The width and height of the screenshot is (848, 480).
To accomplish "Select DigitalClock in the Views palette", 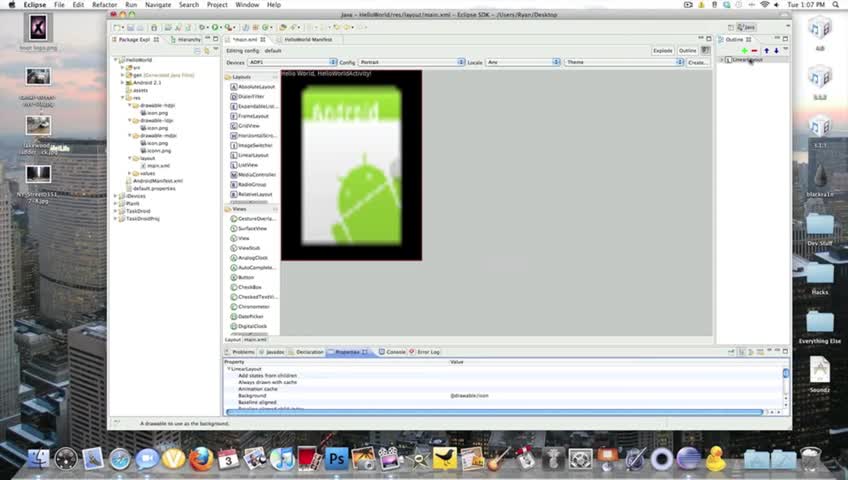I will coord(249,326).
